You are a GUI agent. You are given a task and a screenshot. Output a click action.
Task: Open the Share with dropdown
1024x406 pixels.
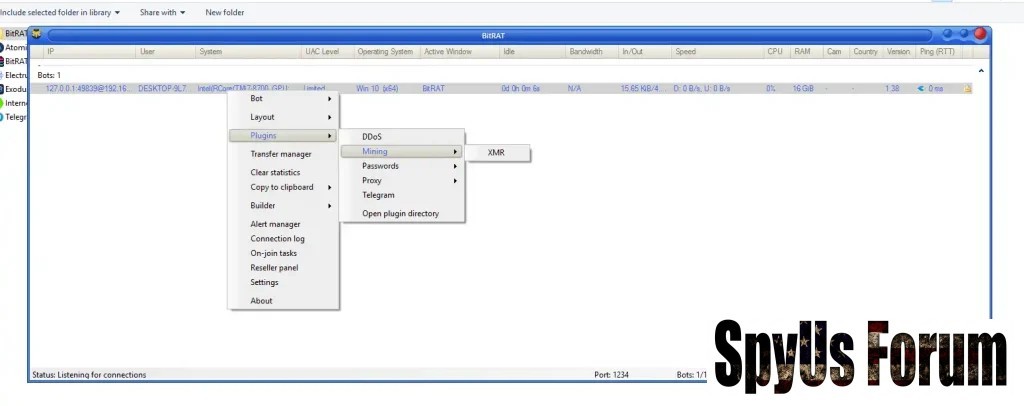click(x=161, y=12)
